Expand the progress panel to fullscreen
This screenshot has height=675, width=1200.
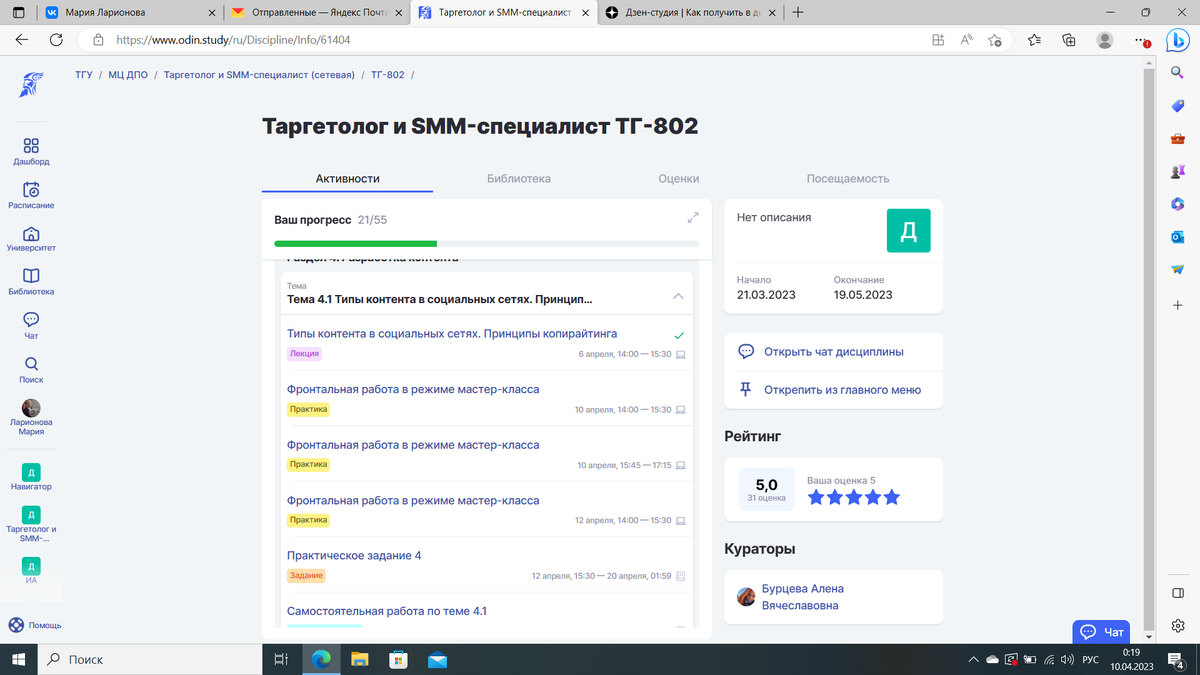(693, 218)
